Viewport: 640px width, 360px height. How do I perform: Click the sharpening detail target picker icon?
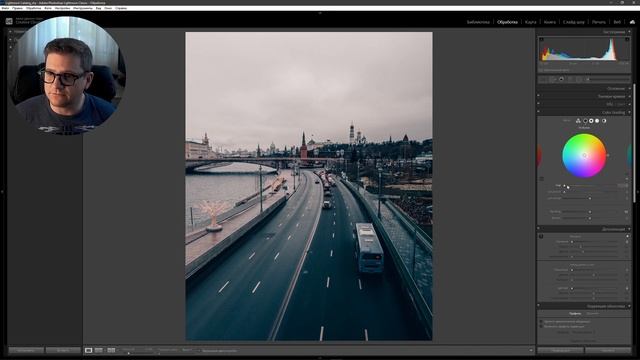(541, 236)
